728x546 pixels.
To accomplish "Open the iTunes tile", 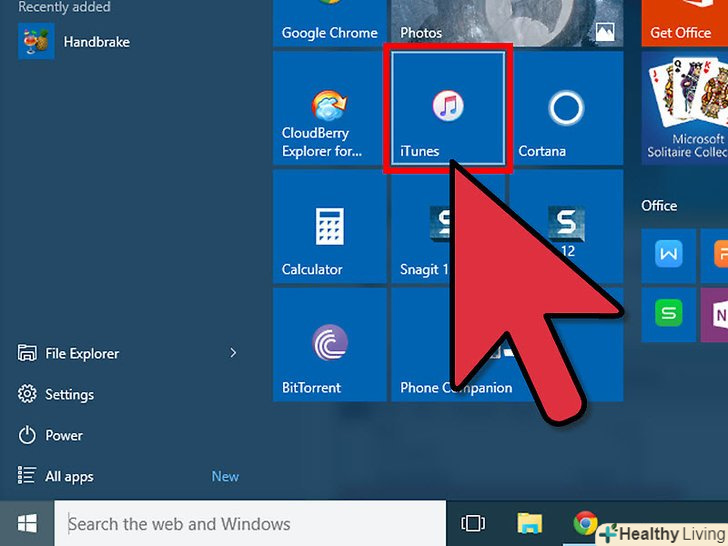I will point(448,108).
